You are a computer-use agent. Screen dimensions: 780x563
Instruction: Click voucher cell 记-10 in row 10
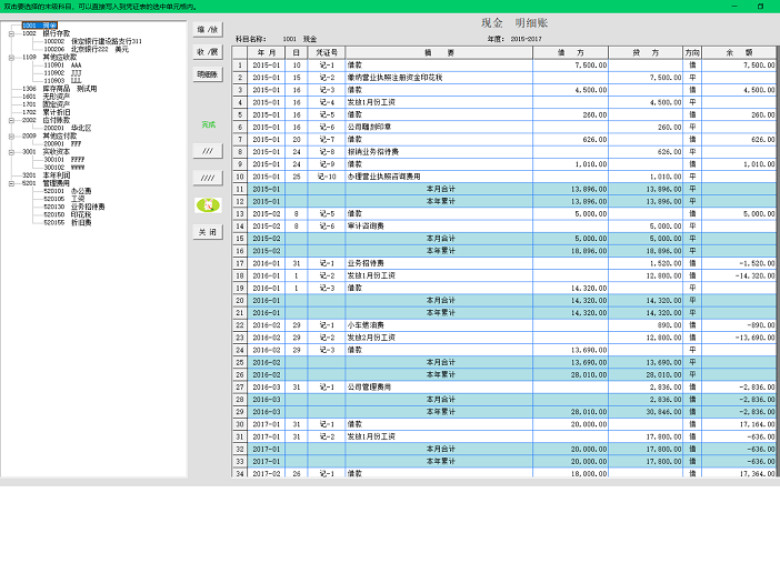[327, 177]
